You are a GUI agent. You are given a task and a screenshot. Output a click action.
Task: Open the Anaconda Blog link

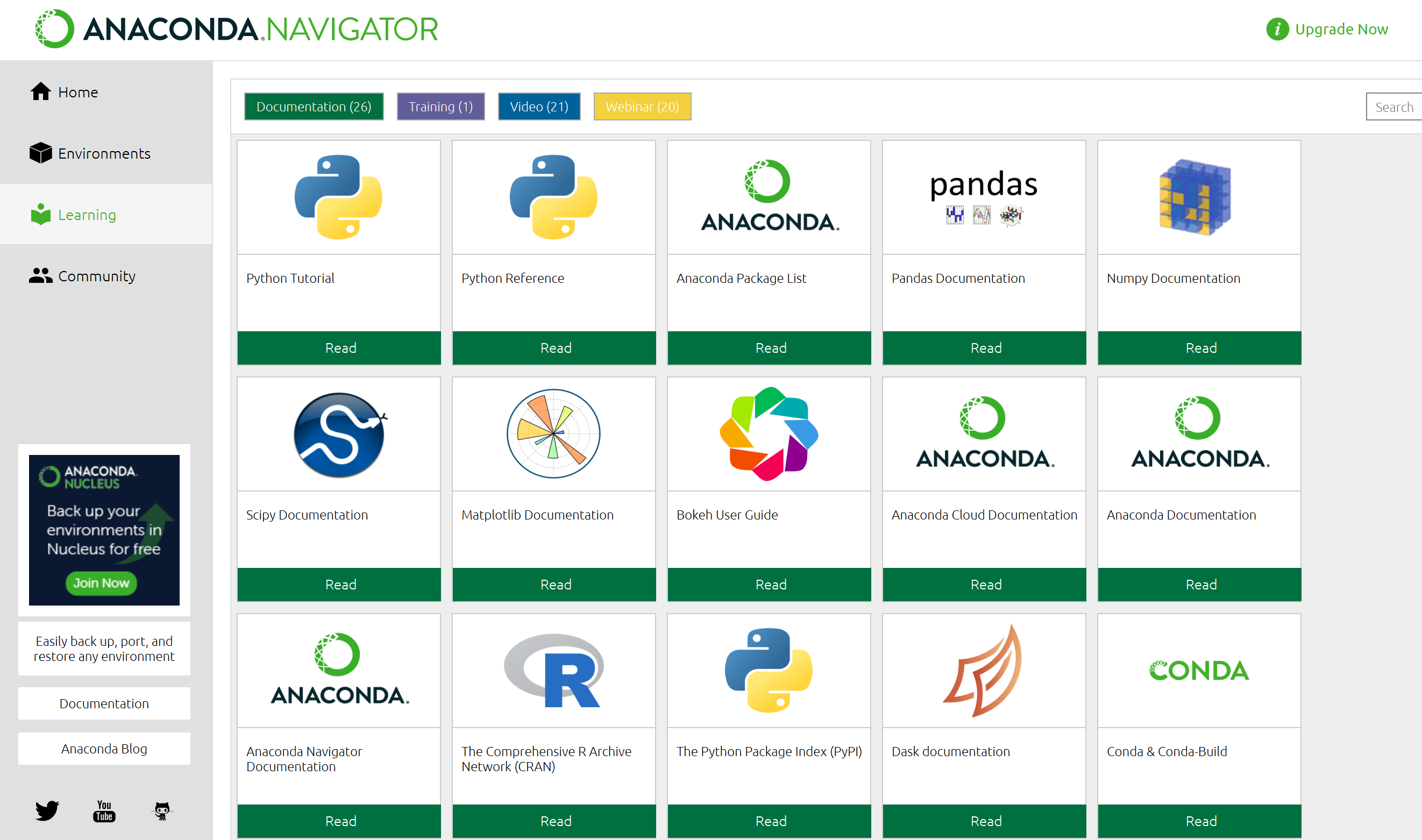[104, 748]
